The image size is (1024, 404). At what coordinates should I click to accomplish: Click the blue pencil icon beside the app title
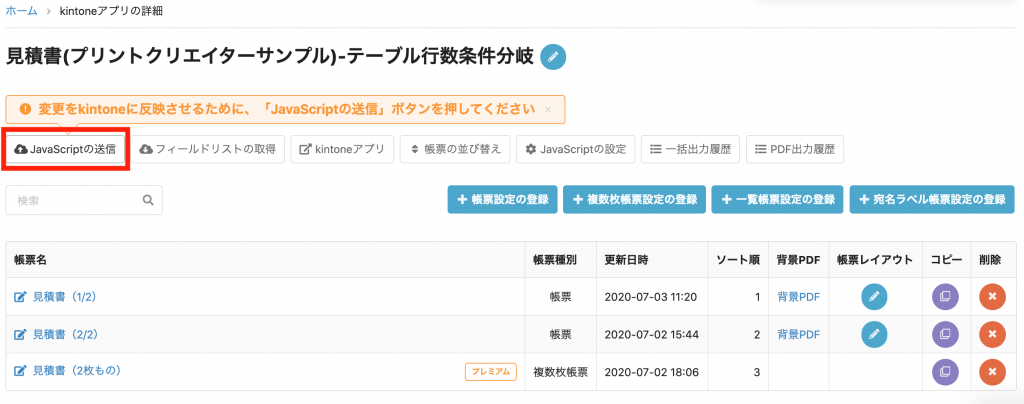[553, 57]
